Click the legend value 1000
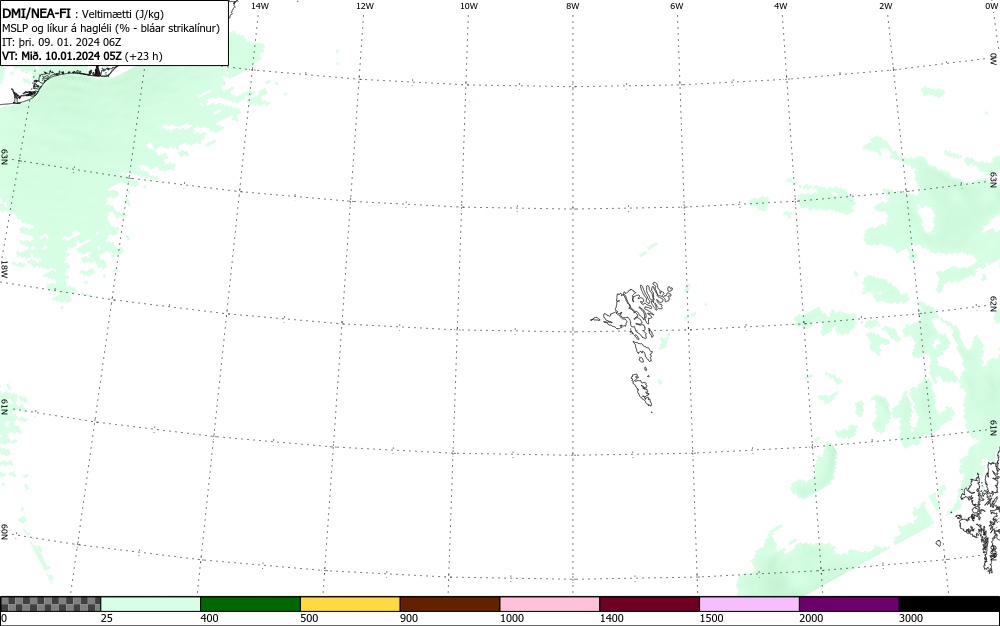1000x626 pixels. point(512,618)
